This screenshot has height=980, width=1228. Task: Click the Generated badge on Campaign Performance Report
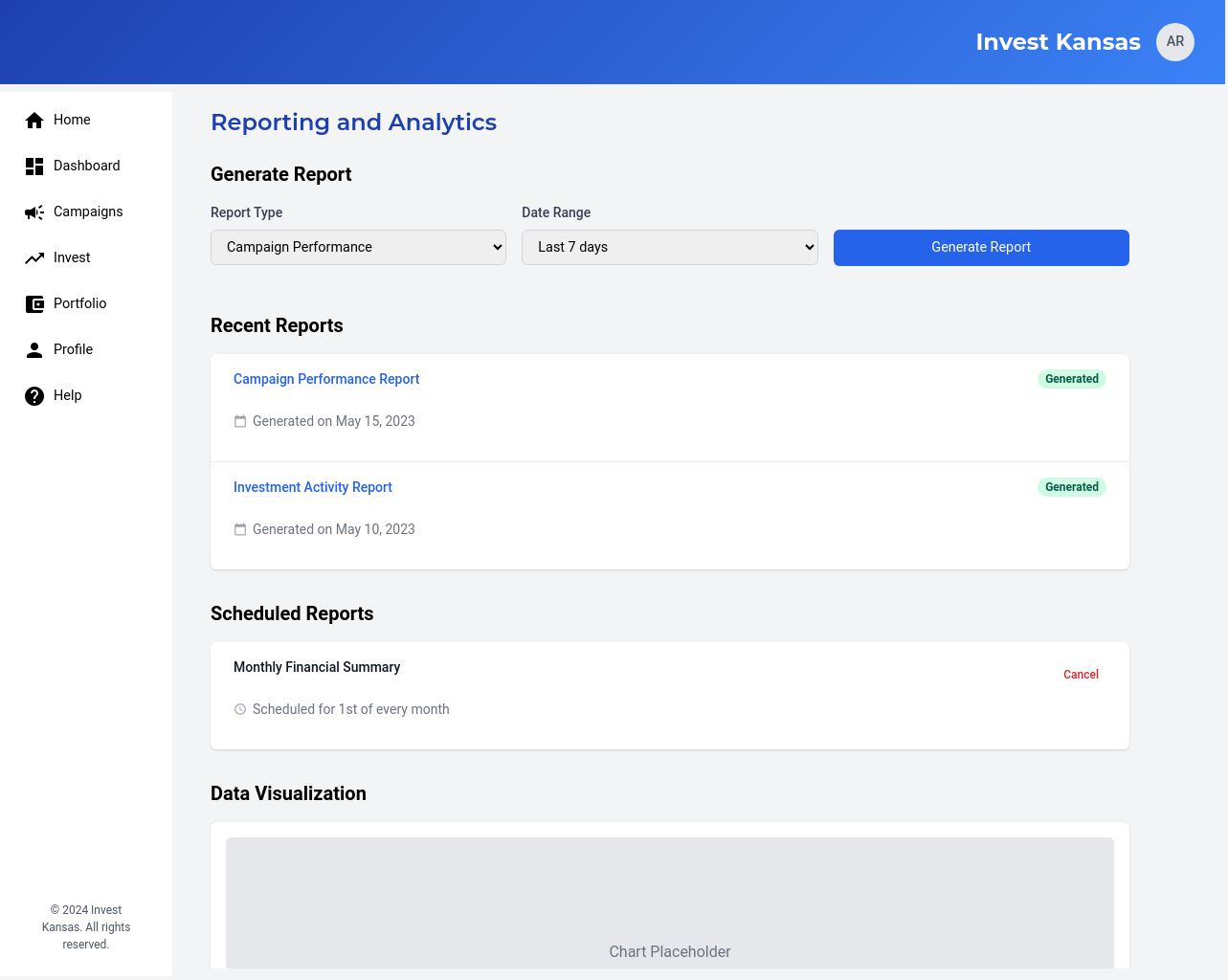(x=1071, y=379)
